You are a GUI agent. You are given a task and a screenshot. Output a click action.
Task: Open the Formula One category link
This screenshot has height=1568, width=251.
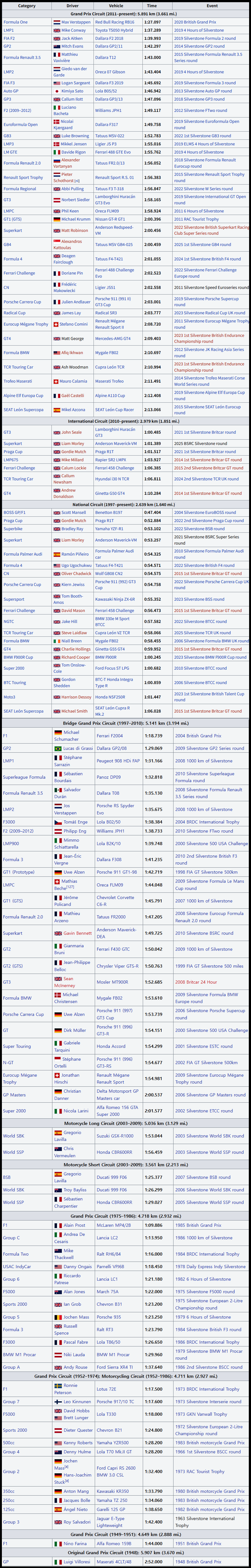click(x=15, y=22)
